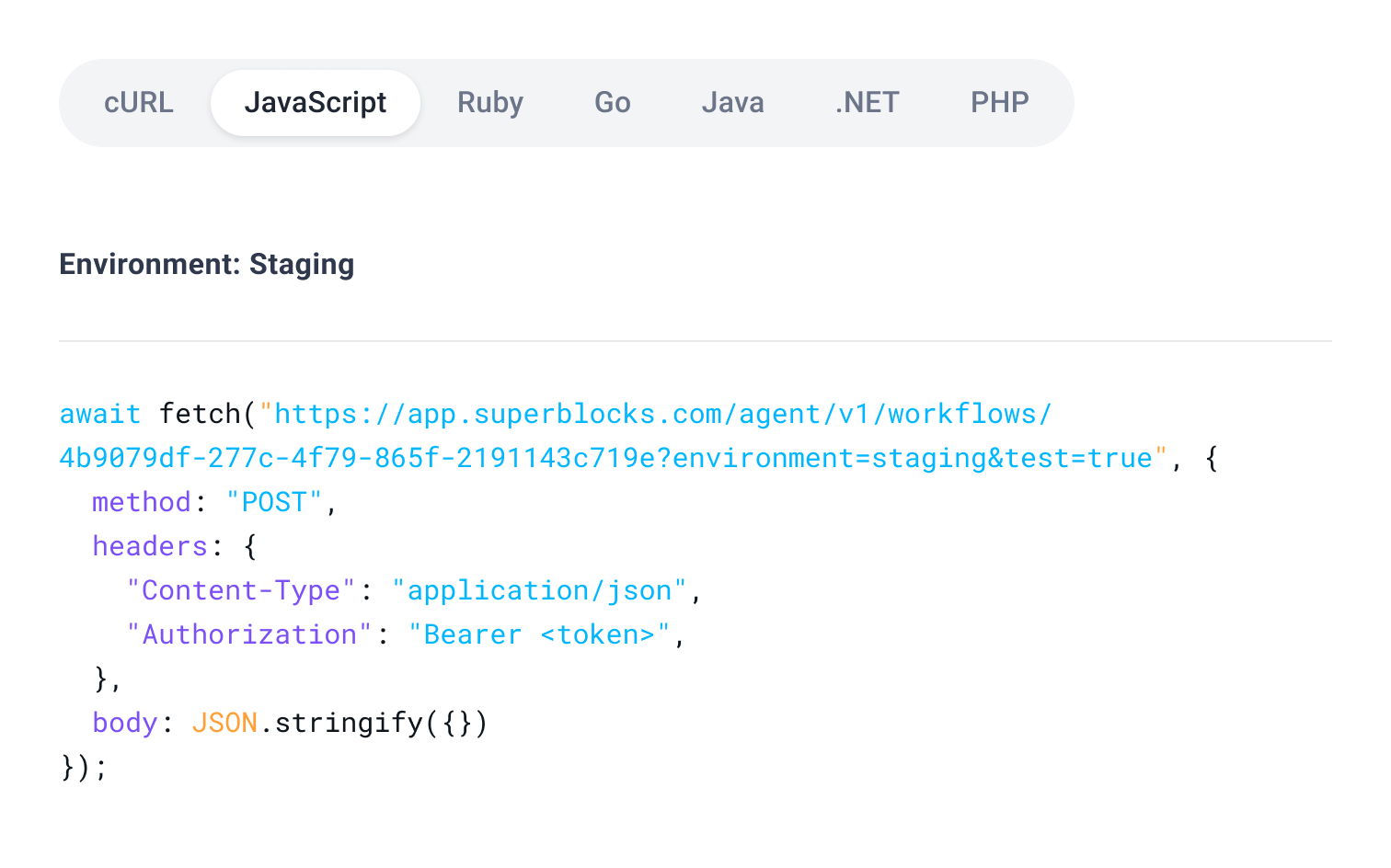Screen dimensions: 1391x868
Task: Click the 'method' property in code
Action: coord(141,502)
